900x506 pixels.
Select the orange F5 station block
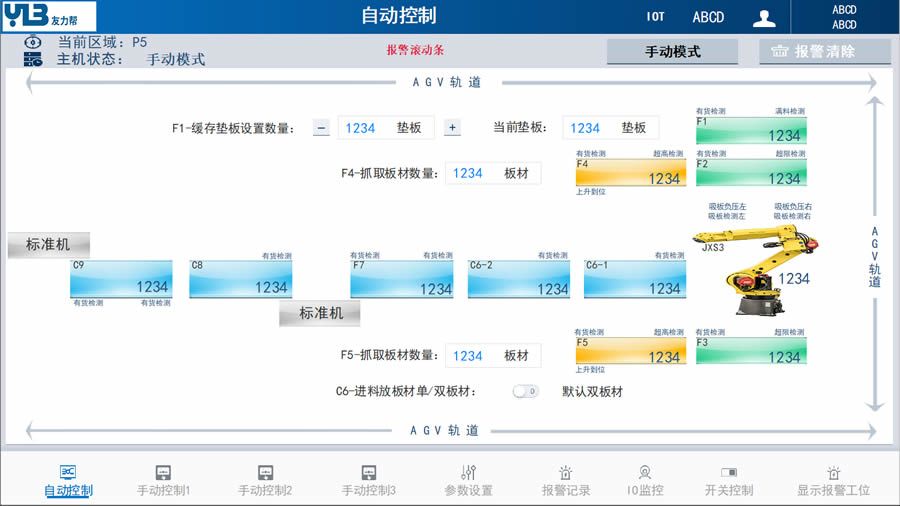(631, 351)
